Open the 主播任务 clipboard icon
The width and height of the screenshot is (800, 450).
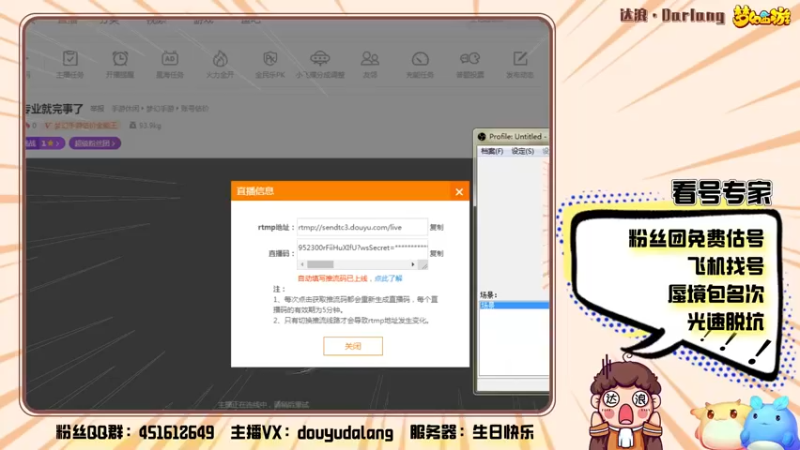click(70, 59)
